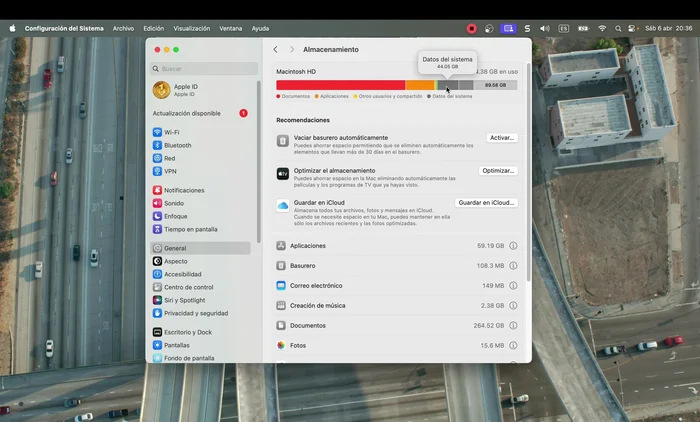Image resolution: width=700 pixels, height=422 pixels.
Task: Open the Apple menu
Action: tap(13, 29)
